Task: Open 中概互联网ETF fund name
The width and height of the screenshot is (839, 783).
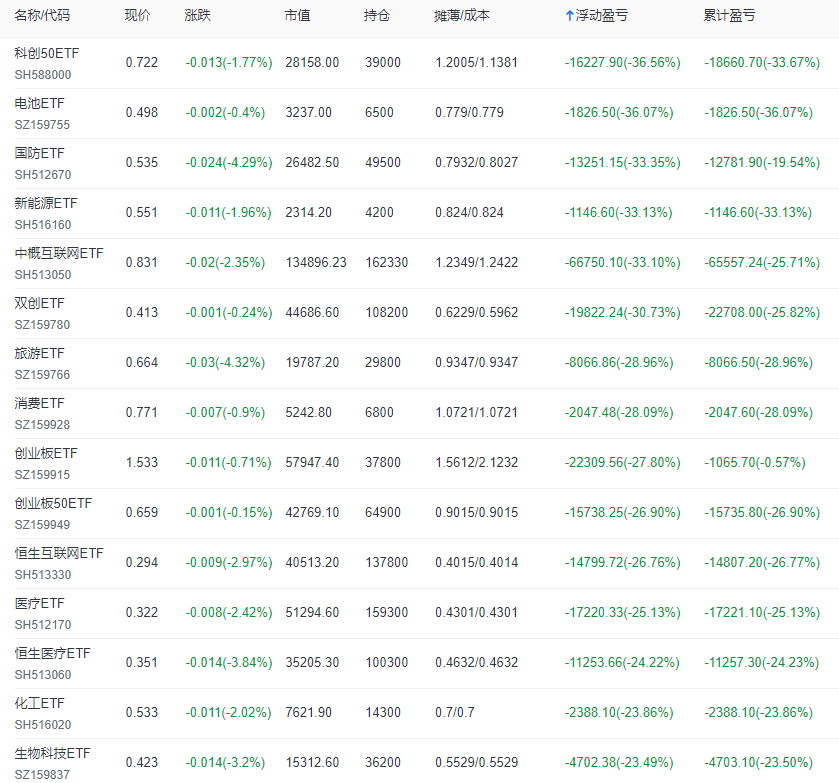Action: tap(59, 253)
